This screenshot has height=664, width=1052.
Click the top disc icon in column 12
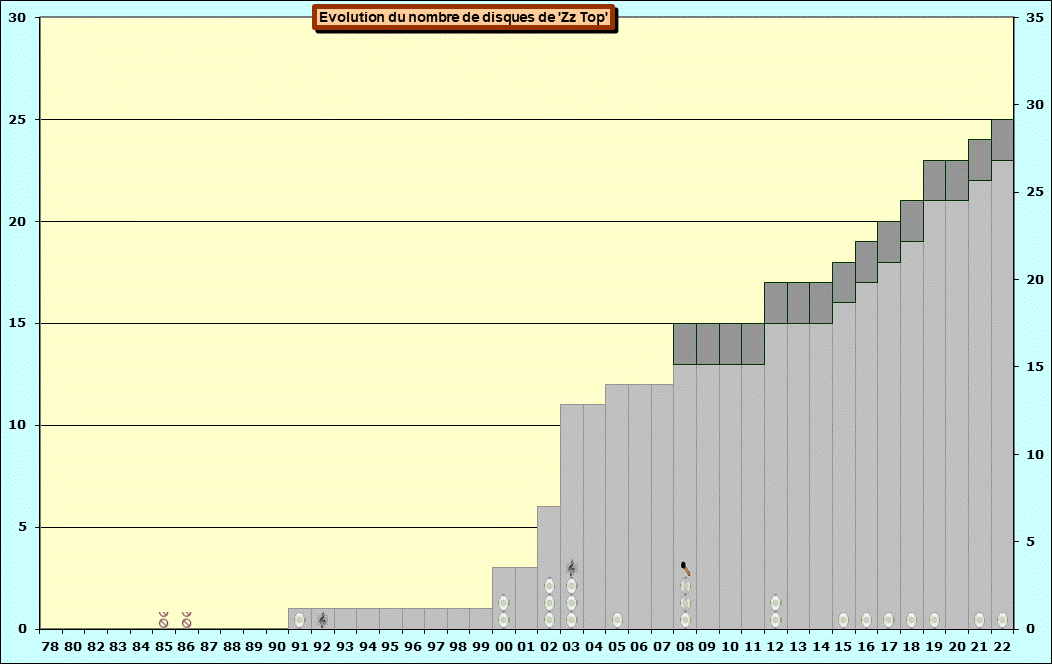(x=775, y=603)
